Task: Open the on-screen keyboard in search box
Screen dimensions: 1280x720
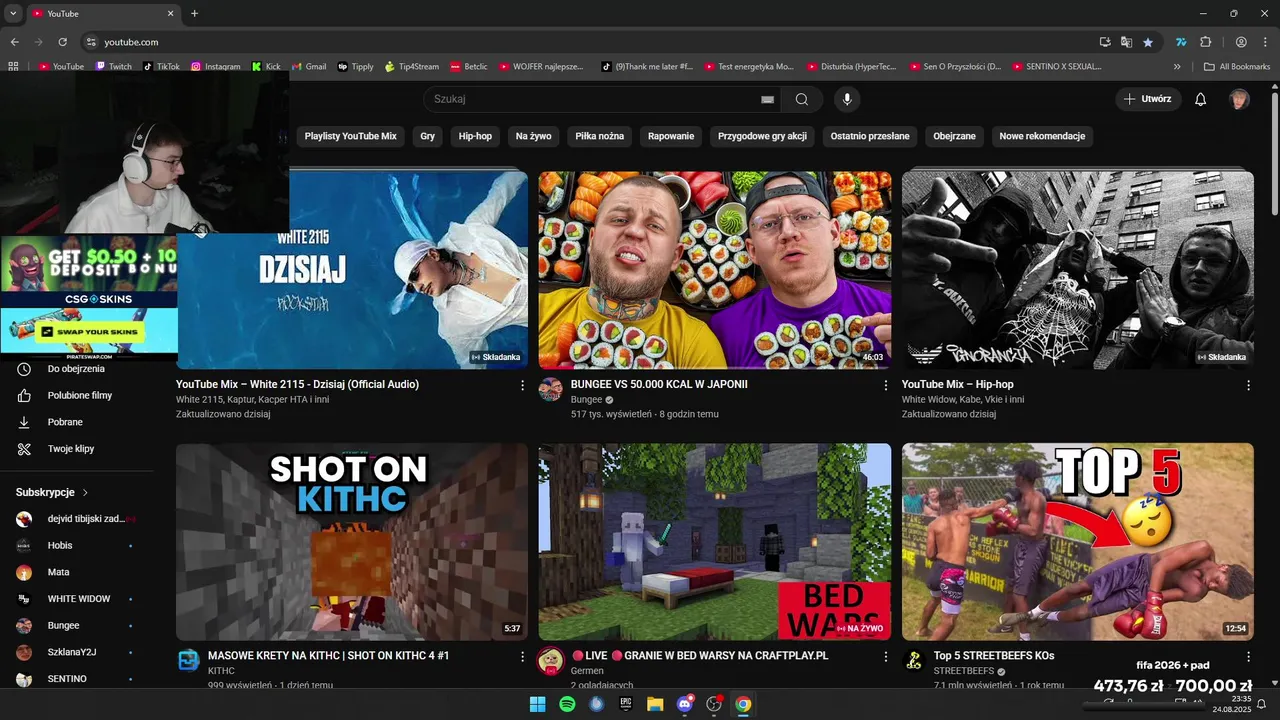Action: [767, 99]
